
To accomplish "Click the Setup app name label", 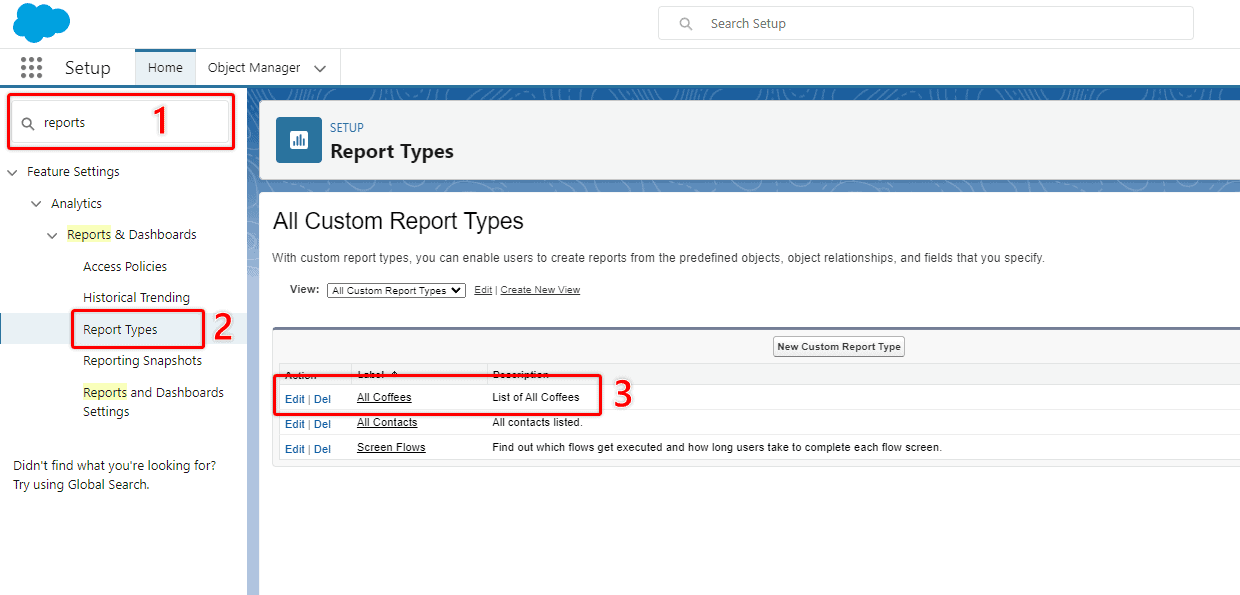I will click(88, 68).
